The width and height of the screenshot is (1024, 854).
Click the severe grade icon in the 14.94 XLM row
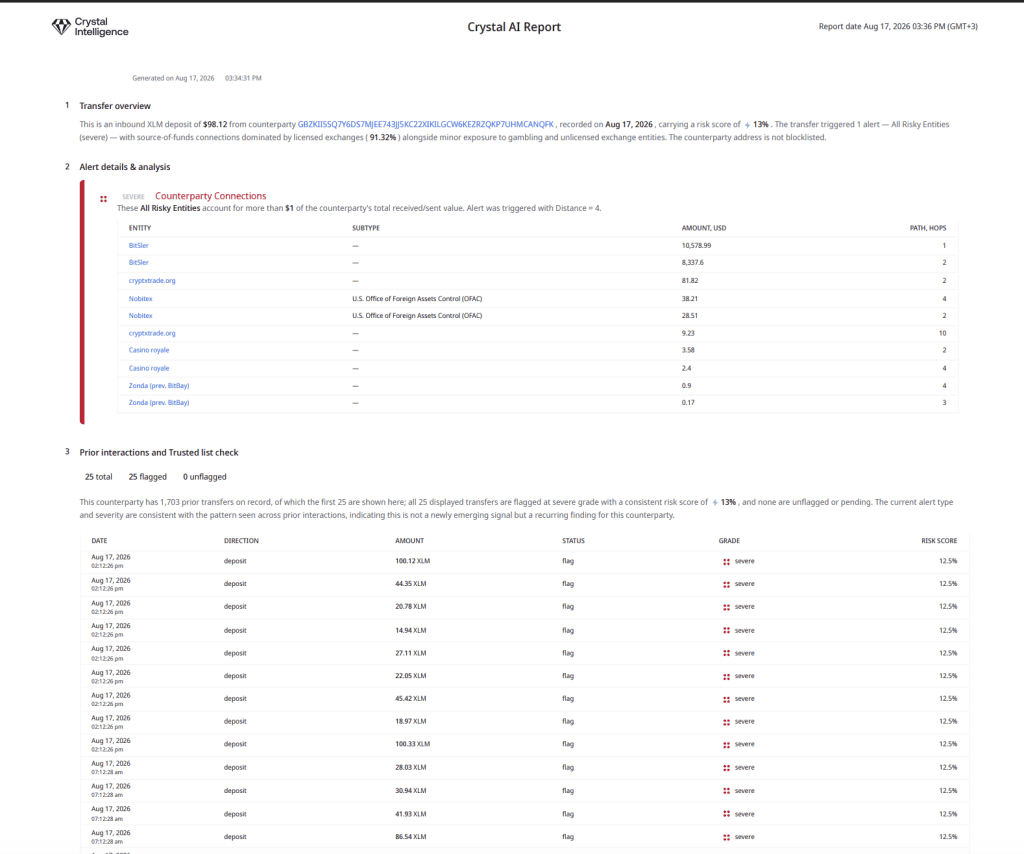click(726, 631)
